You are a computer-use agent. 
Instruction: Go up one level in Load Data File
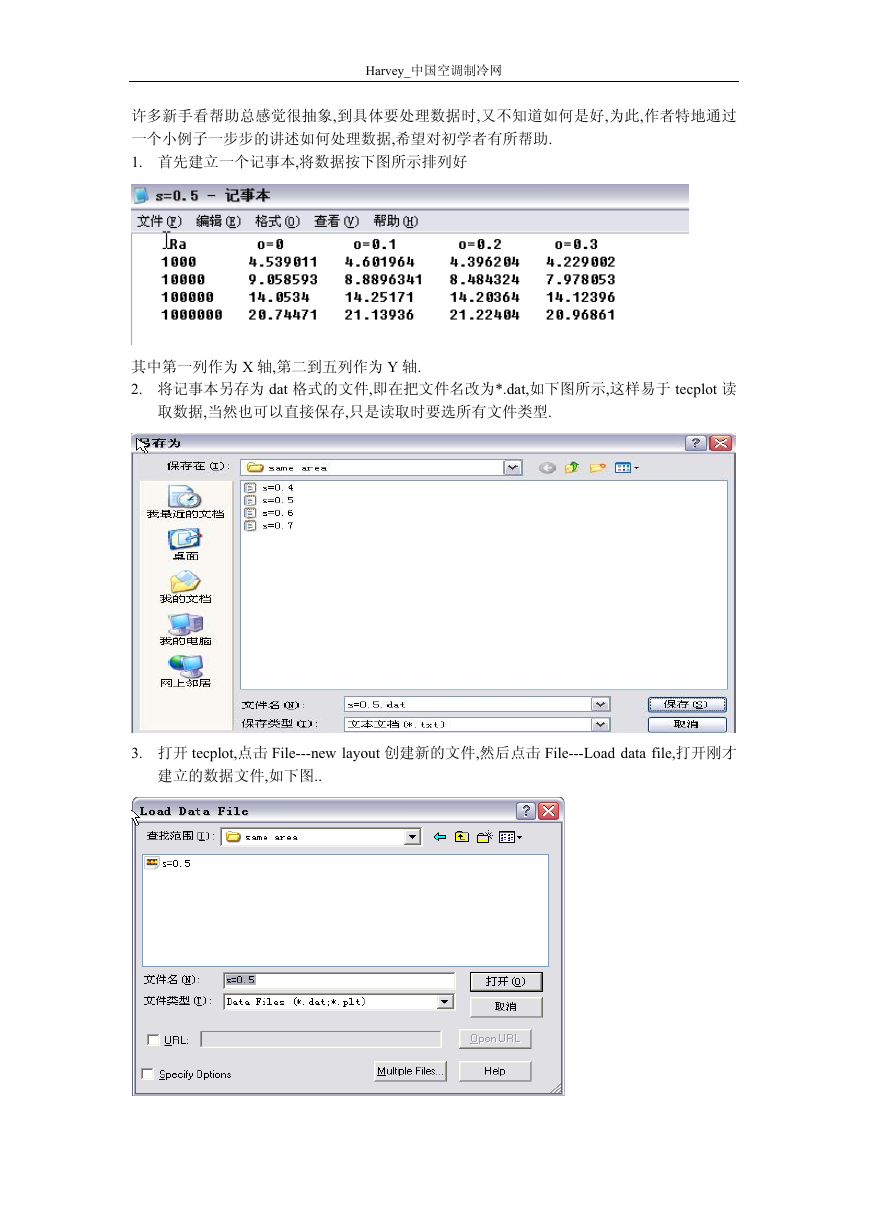(x=462, y=837)
